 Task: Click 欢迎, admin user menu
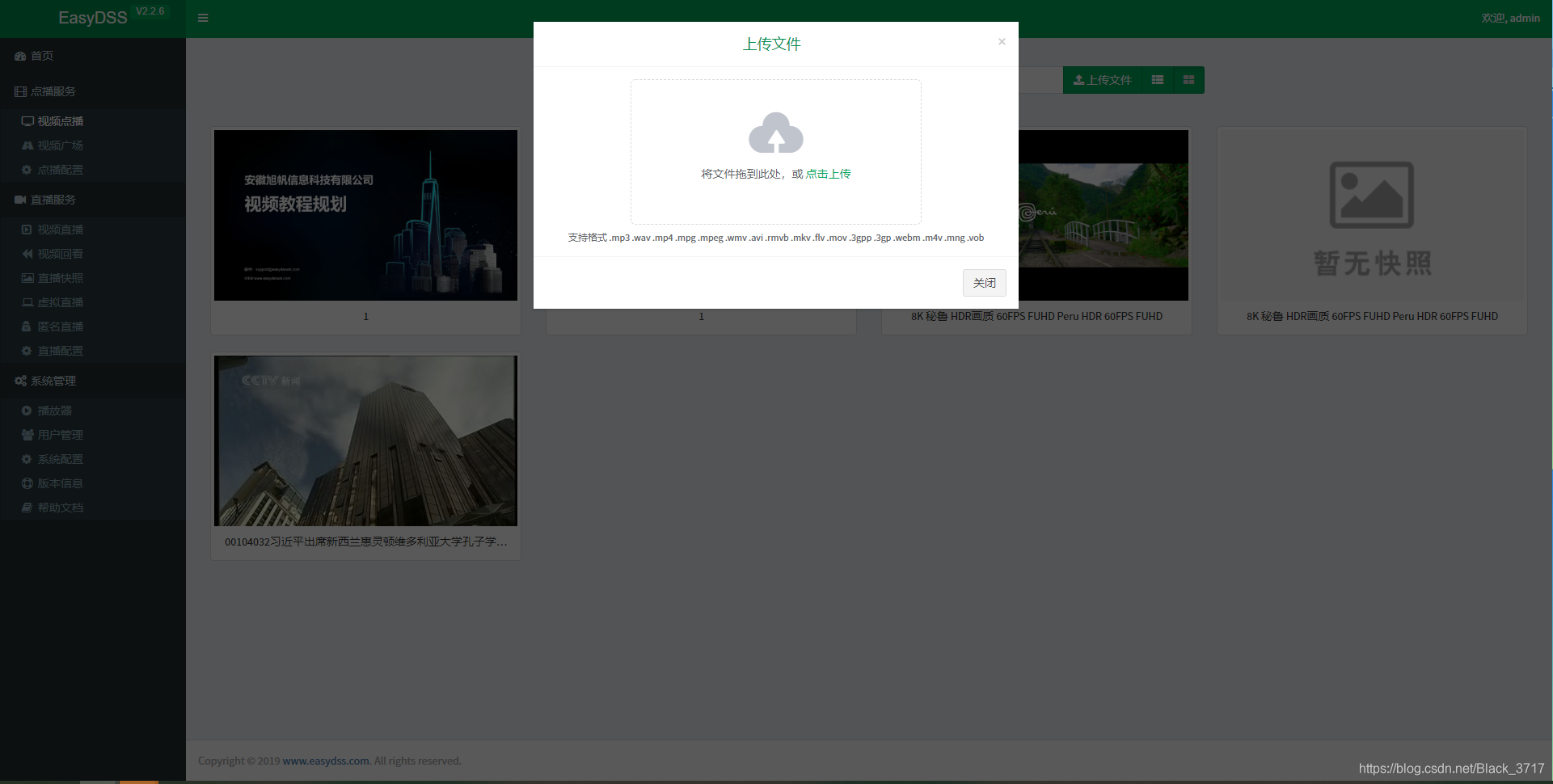coord(1510,18)
